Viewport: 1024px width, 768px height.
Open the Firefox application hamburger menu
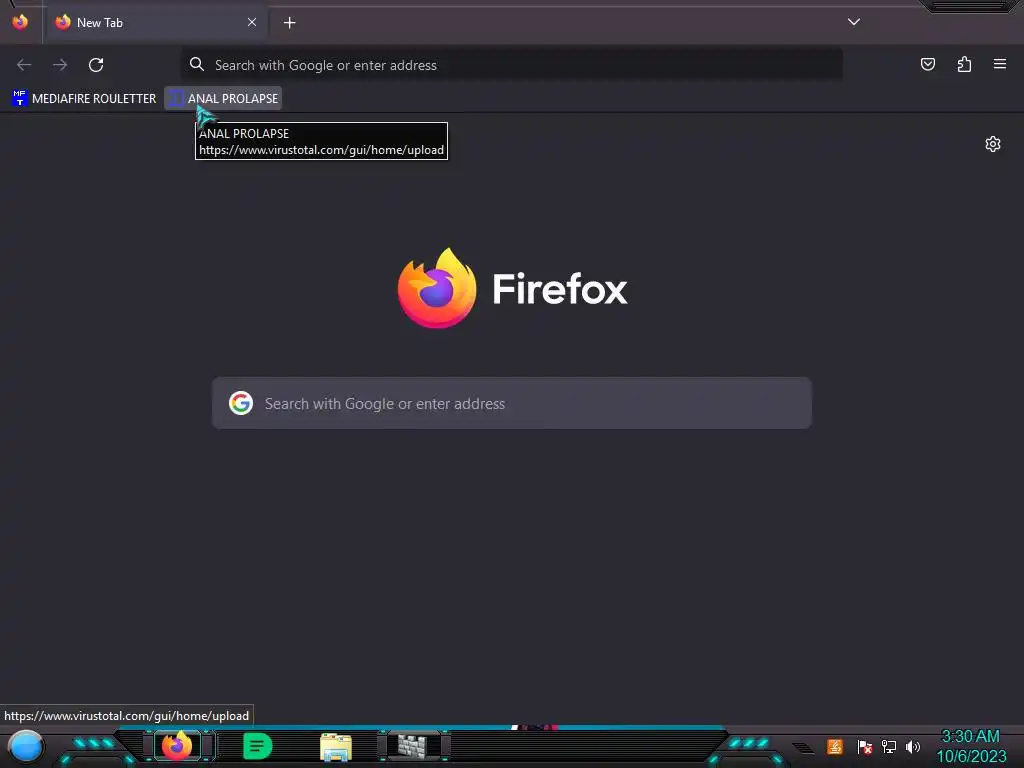coord(1000,64)
